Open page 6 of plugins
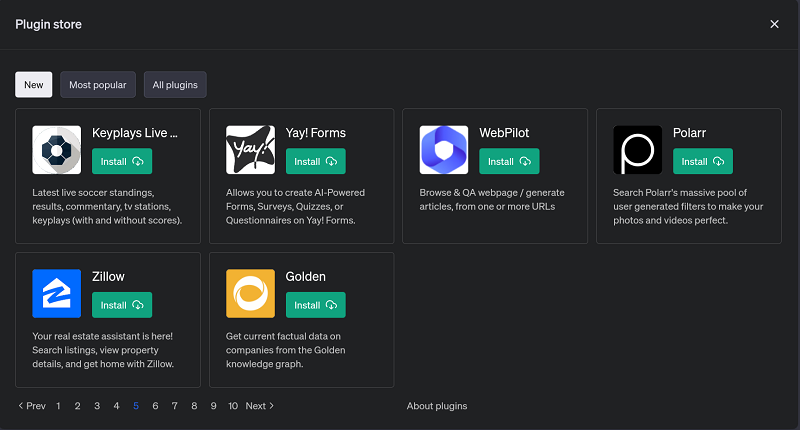The width and height of the screenshot is (800, 430). [155, 406]
